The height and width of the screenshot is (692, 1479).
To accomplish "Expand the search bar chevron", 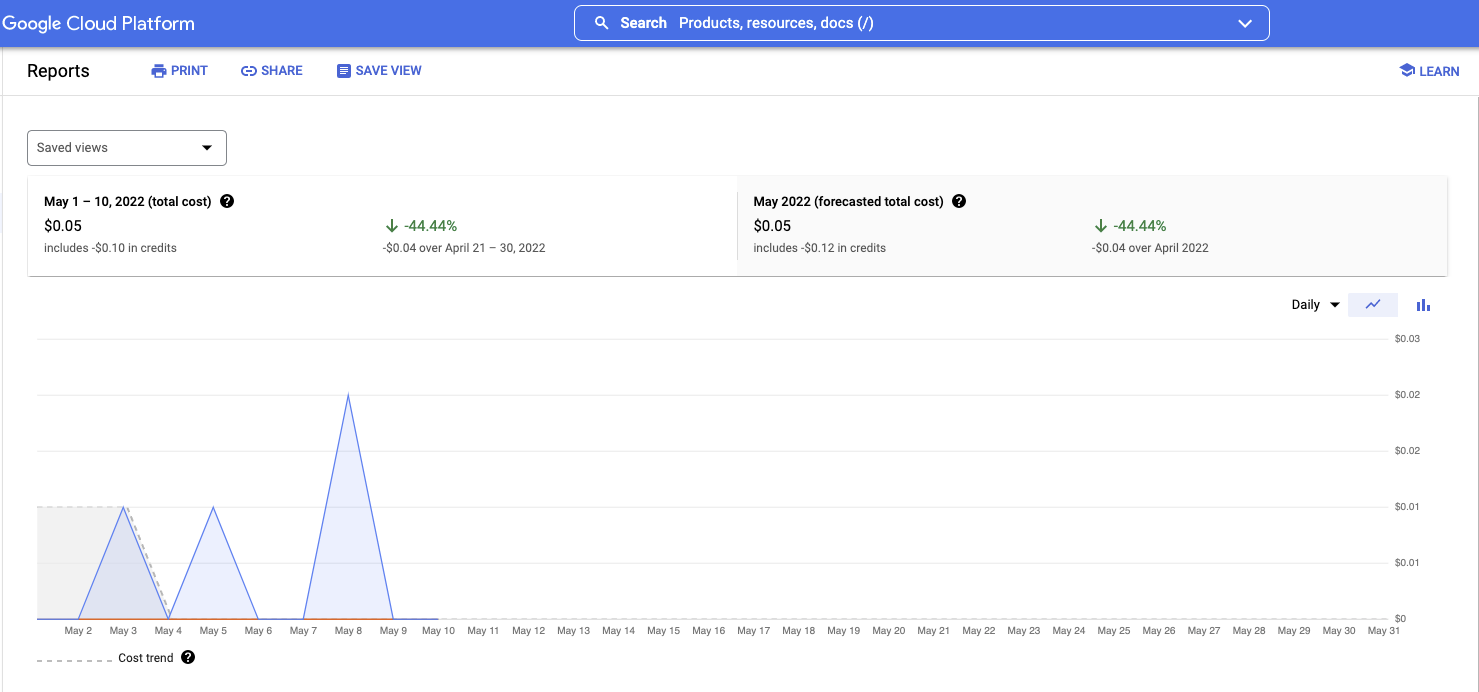I will 1244,22.
